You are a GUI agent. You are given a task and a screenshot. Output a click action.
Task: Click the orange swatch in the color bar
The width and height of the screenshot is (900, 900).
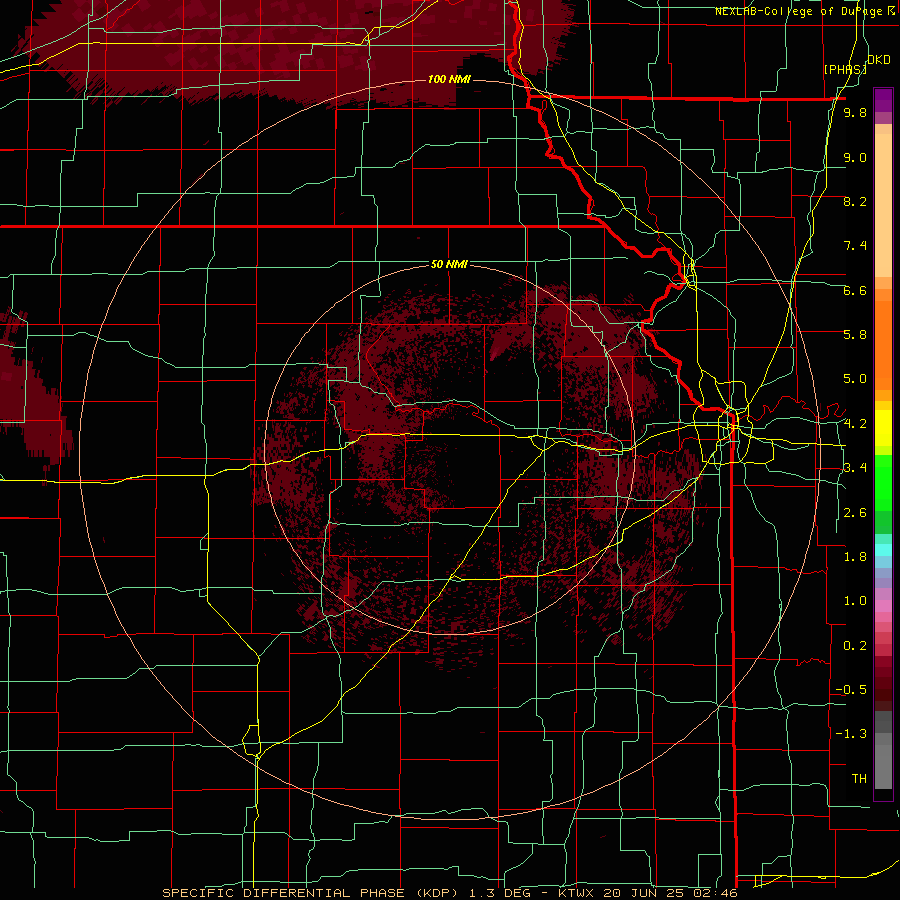(x=883, y=344)
